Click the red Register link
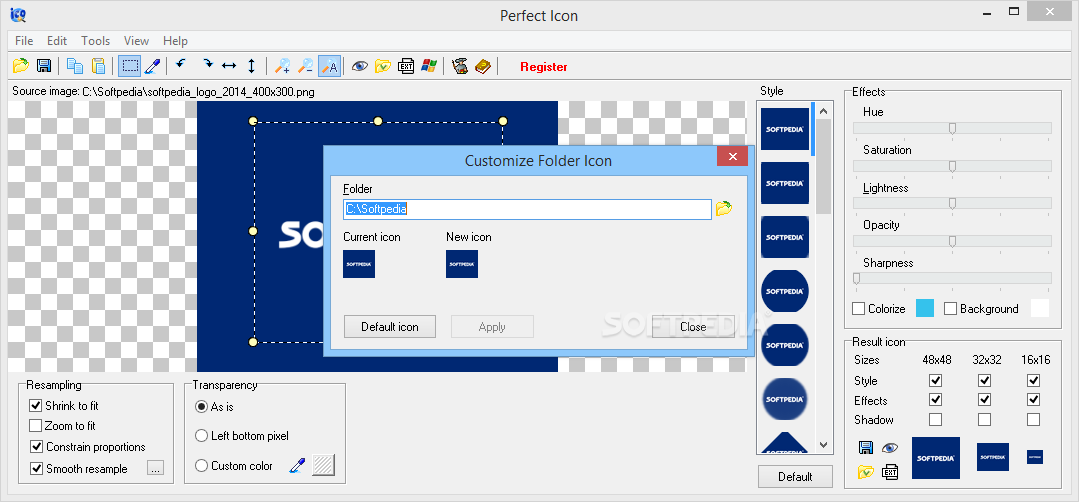The width and height of the screenshot is (1079, 502). point(544,67)
